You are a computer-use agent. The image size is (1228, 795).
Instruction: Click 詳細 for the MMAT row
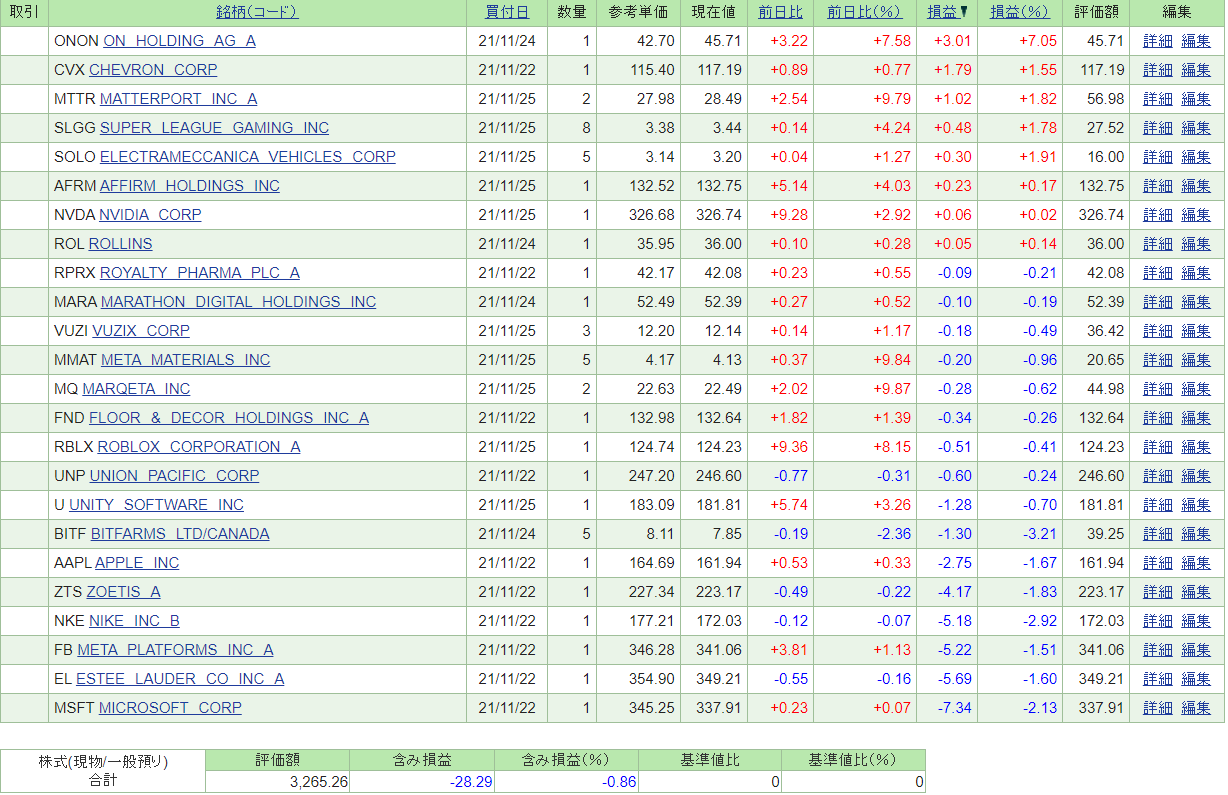point(1158,360)
